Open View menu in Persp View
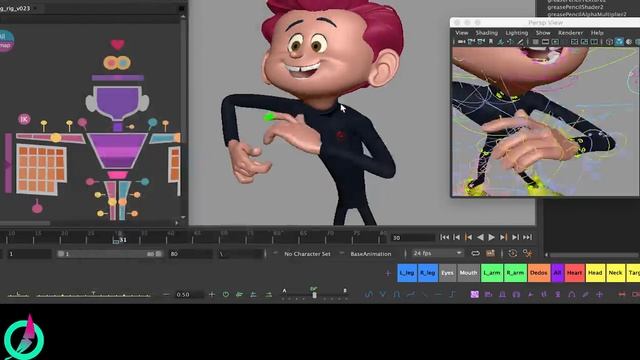The image size is (640, 360). tap(462, 33)
